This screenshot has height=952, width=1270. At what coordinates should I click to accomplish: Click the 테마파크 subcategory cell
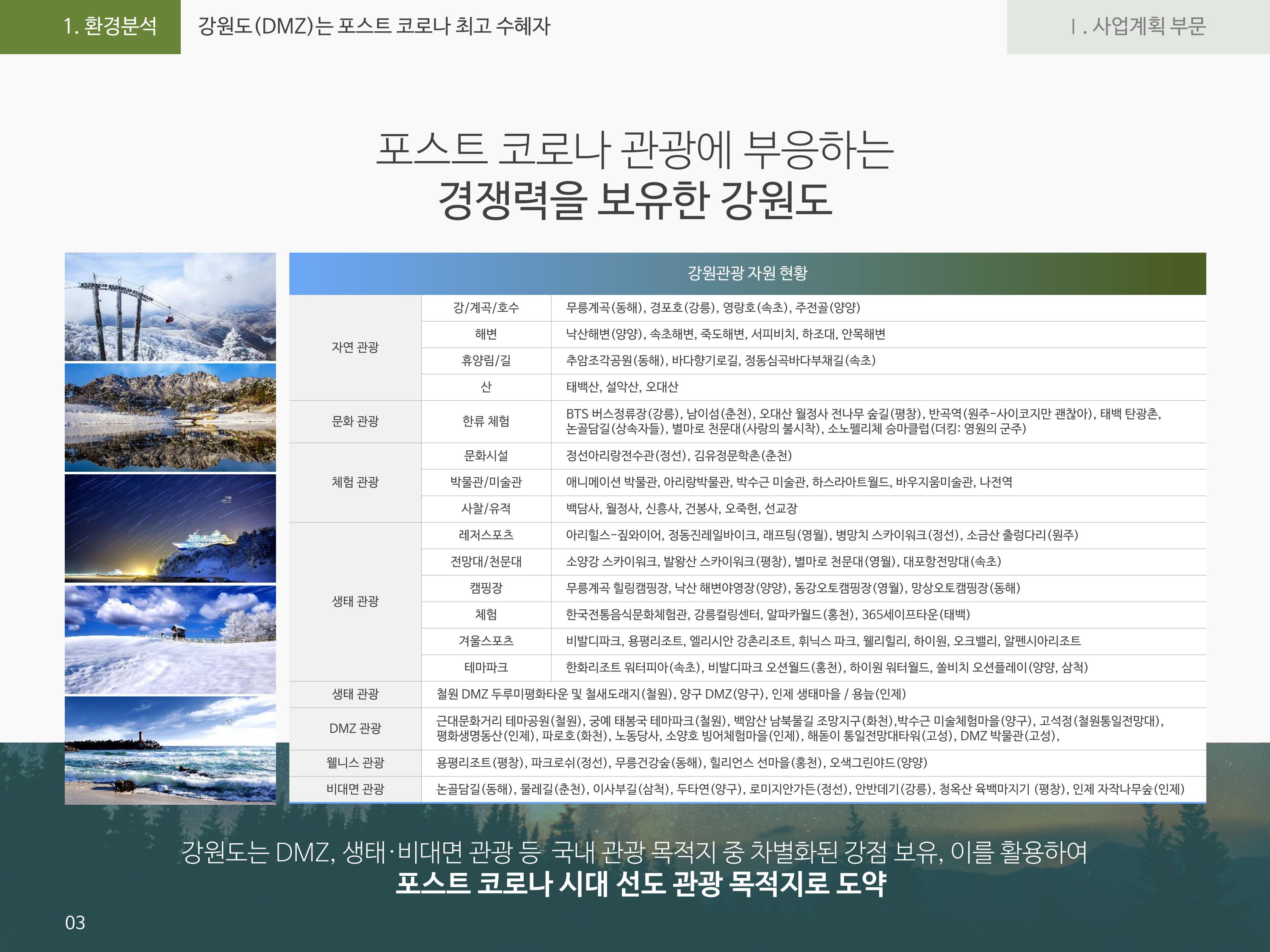tap(486, 667)
